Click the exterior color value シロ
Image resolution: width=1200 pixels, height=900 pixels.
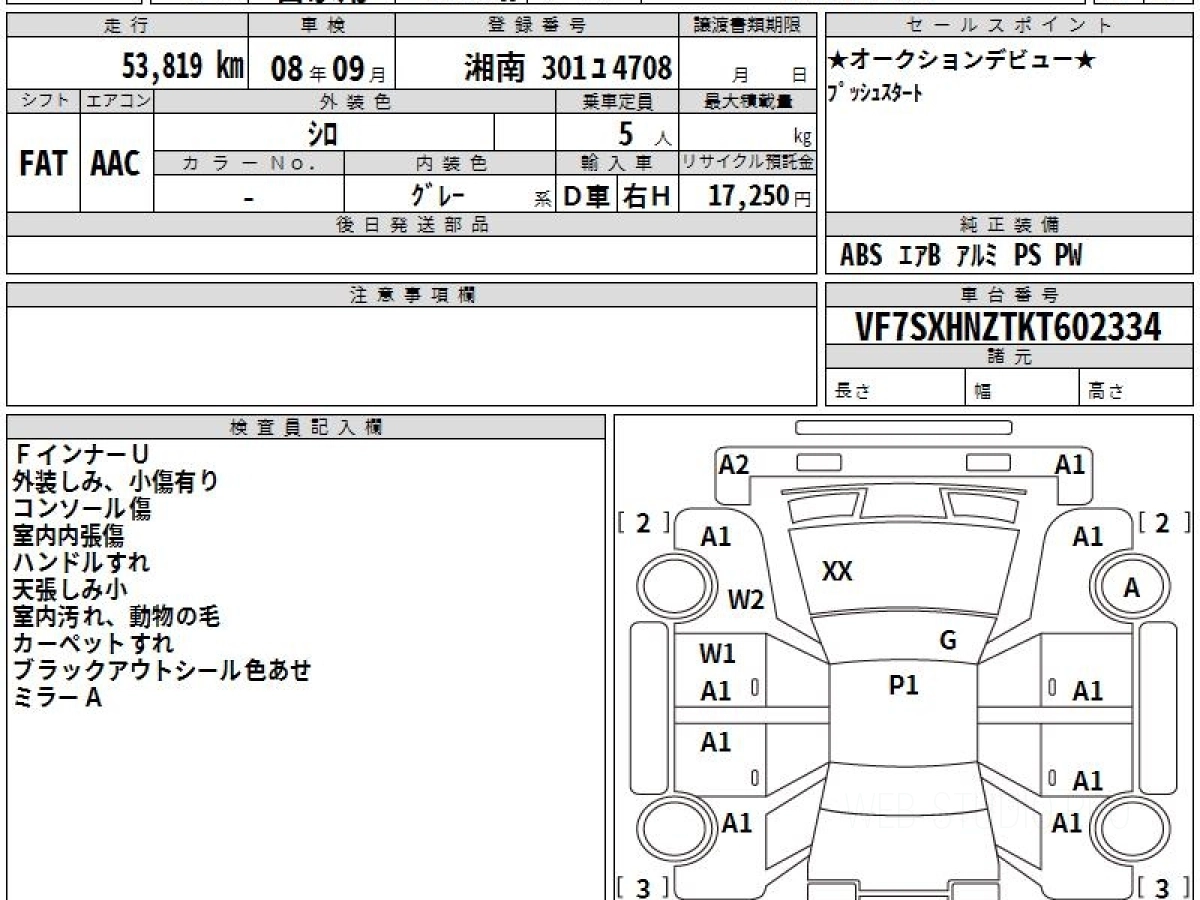322,132
